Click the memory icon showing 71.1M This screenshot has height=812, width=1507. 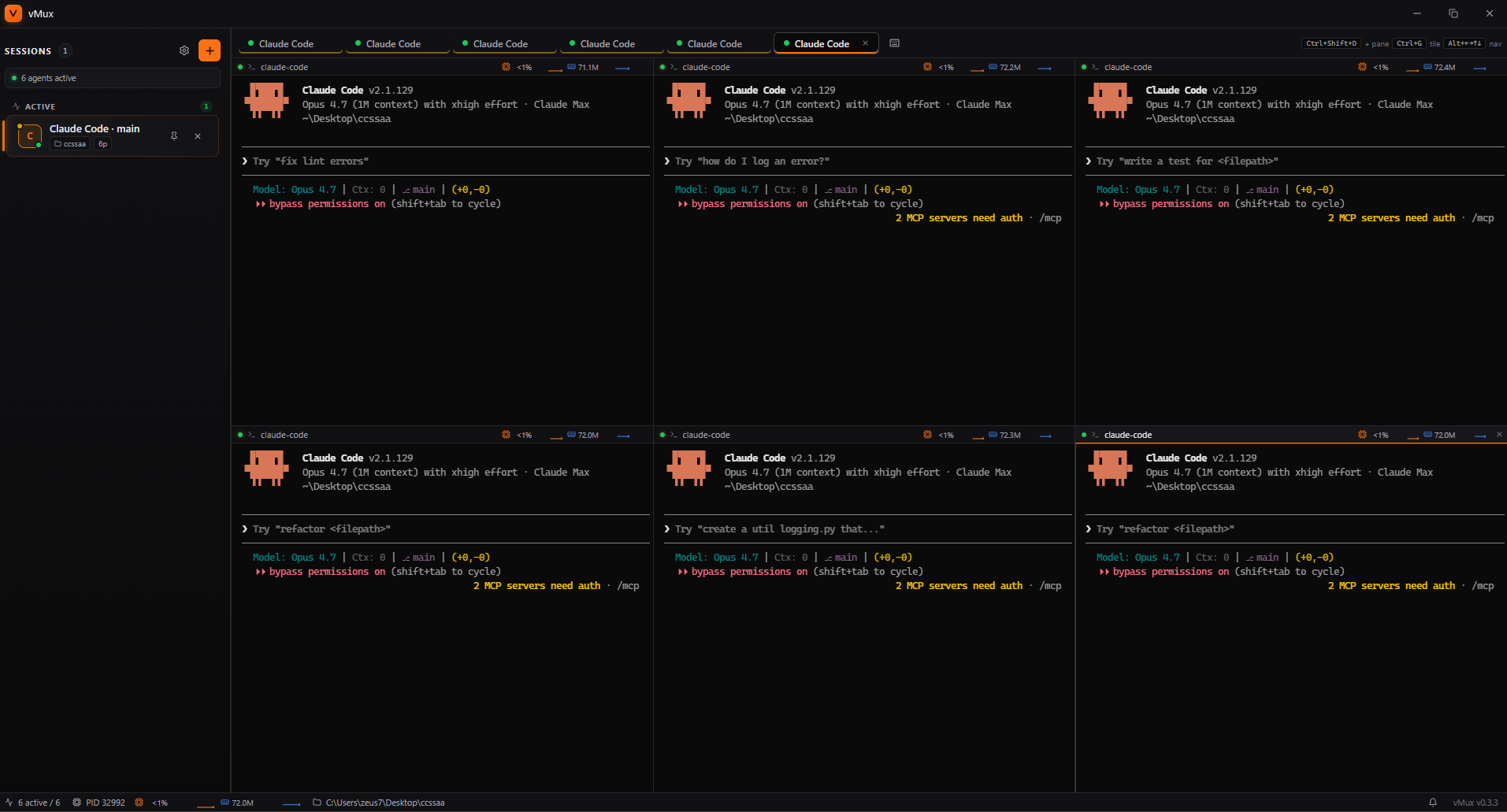tap(571, 67)
